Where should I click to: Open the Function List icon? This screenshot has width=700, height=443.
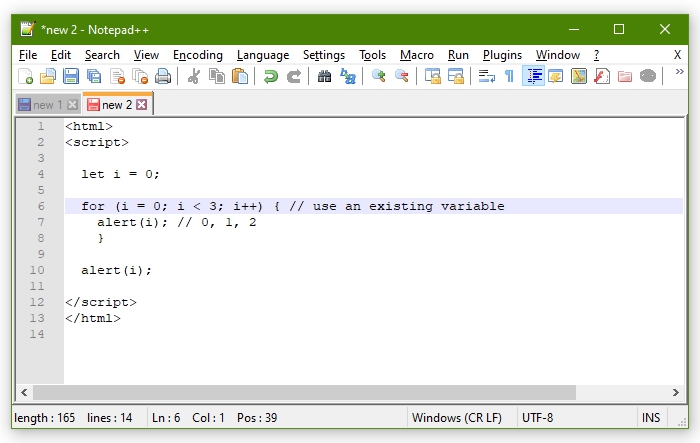(x=602, y=76)
